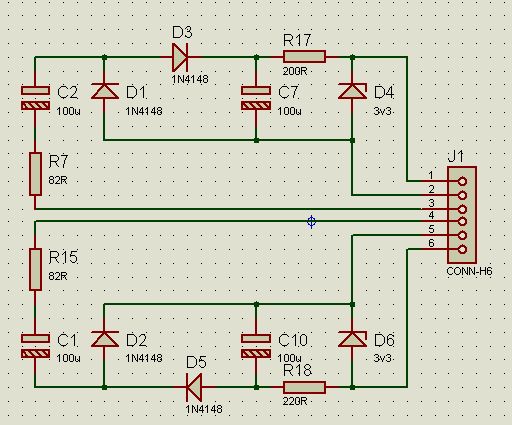
Task: Select resistor R18 body
Action: (x=304, y=388)
